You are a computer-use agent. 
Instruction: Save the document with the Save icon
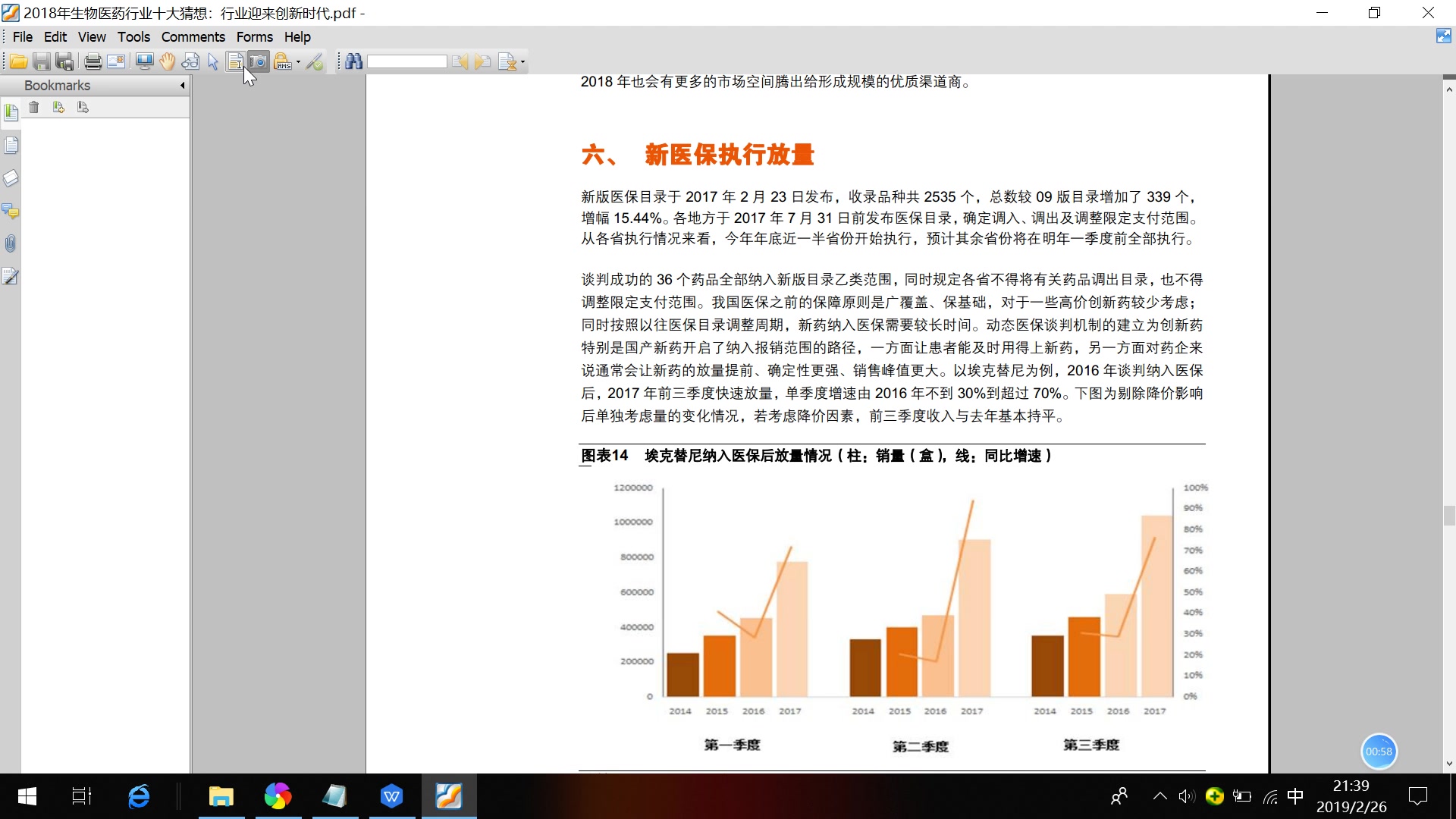[41, 61]
